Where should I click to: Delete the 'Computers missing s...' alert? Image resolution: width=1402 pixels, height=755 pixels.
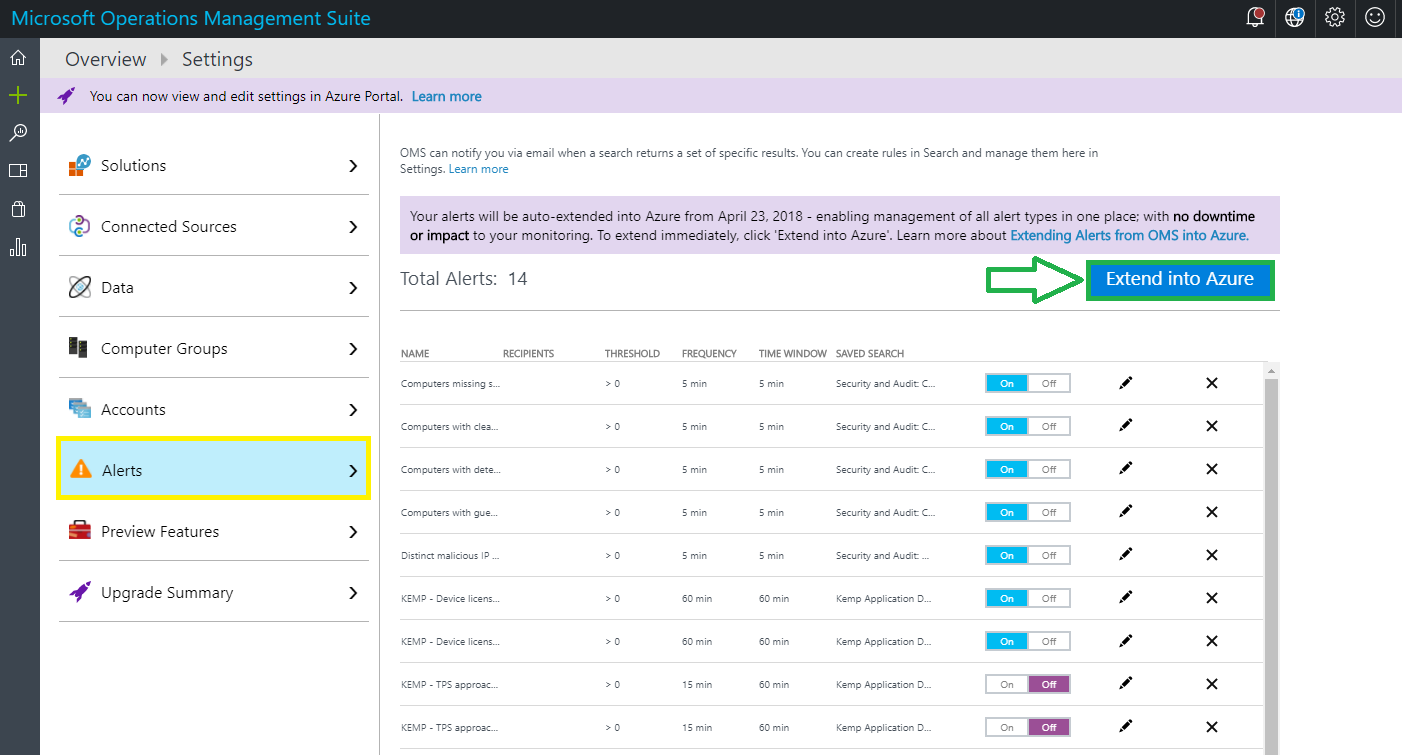coord(1212,383)
